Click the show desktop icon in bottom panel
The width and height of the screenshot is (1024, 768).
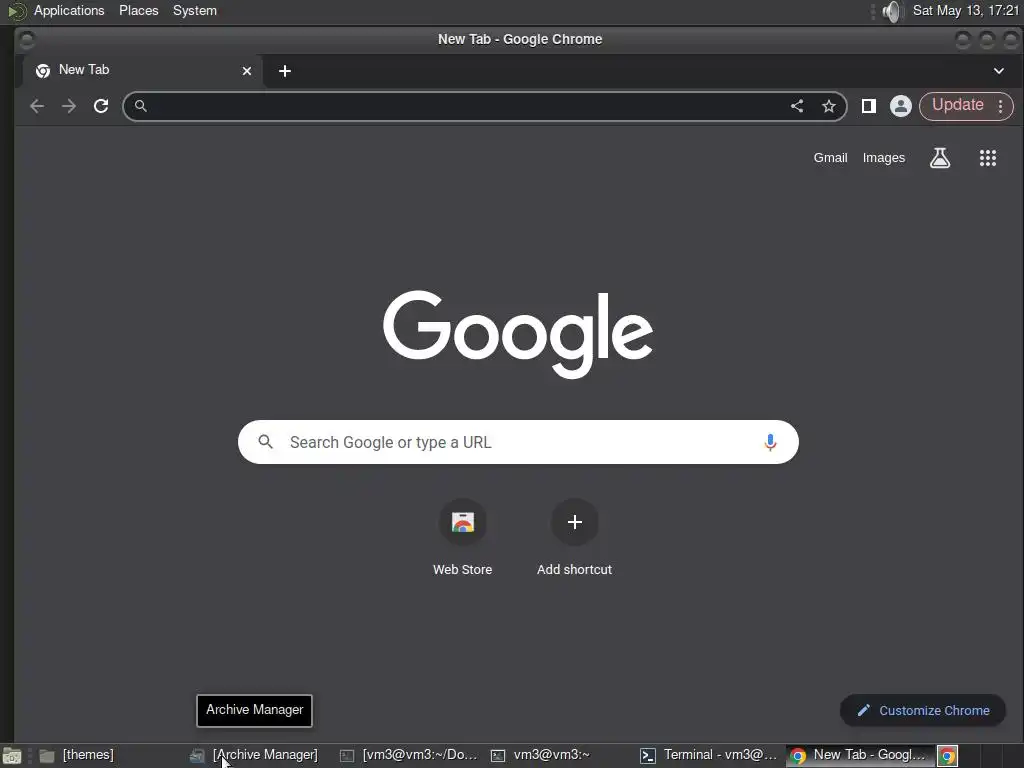pyautogui.click(x=11, y=756)
